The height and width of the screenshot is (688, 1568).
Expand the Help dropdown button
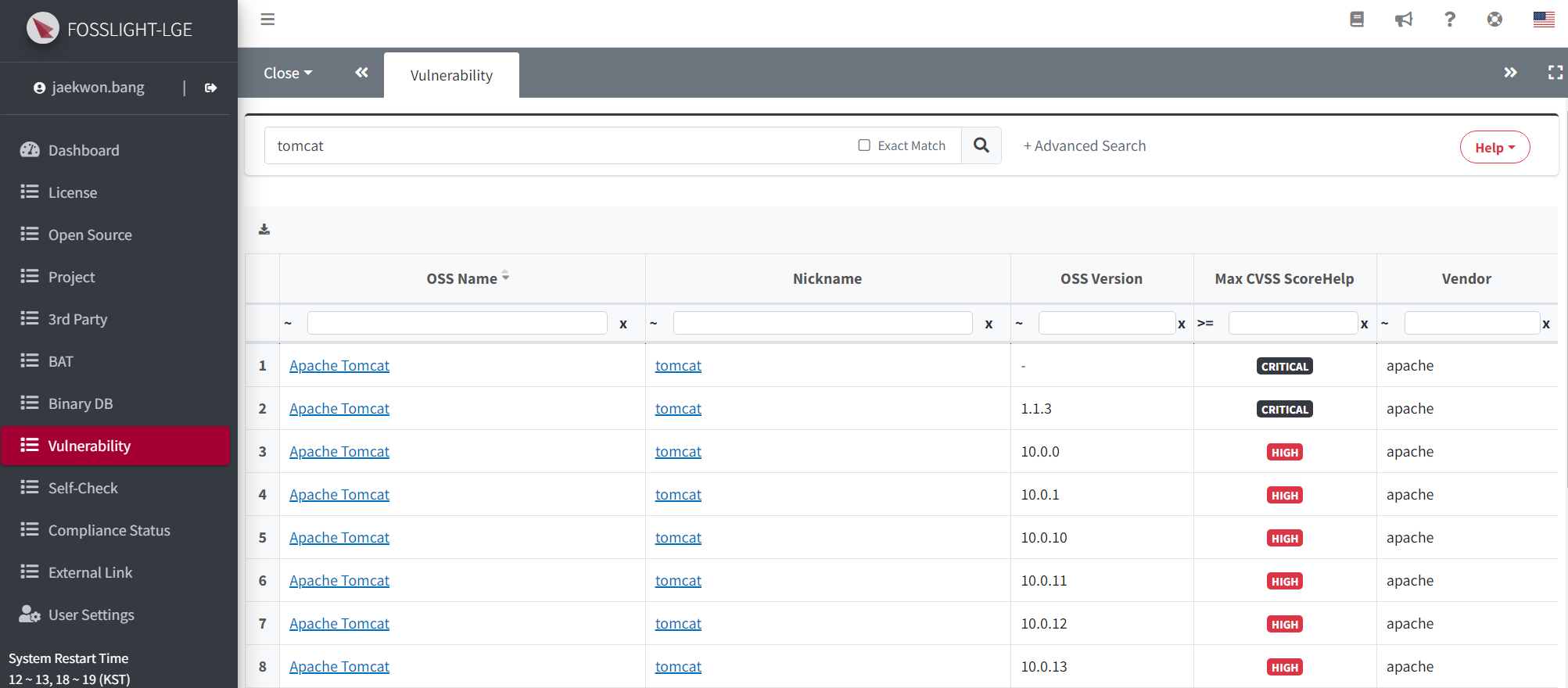pos(1494,147)
